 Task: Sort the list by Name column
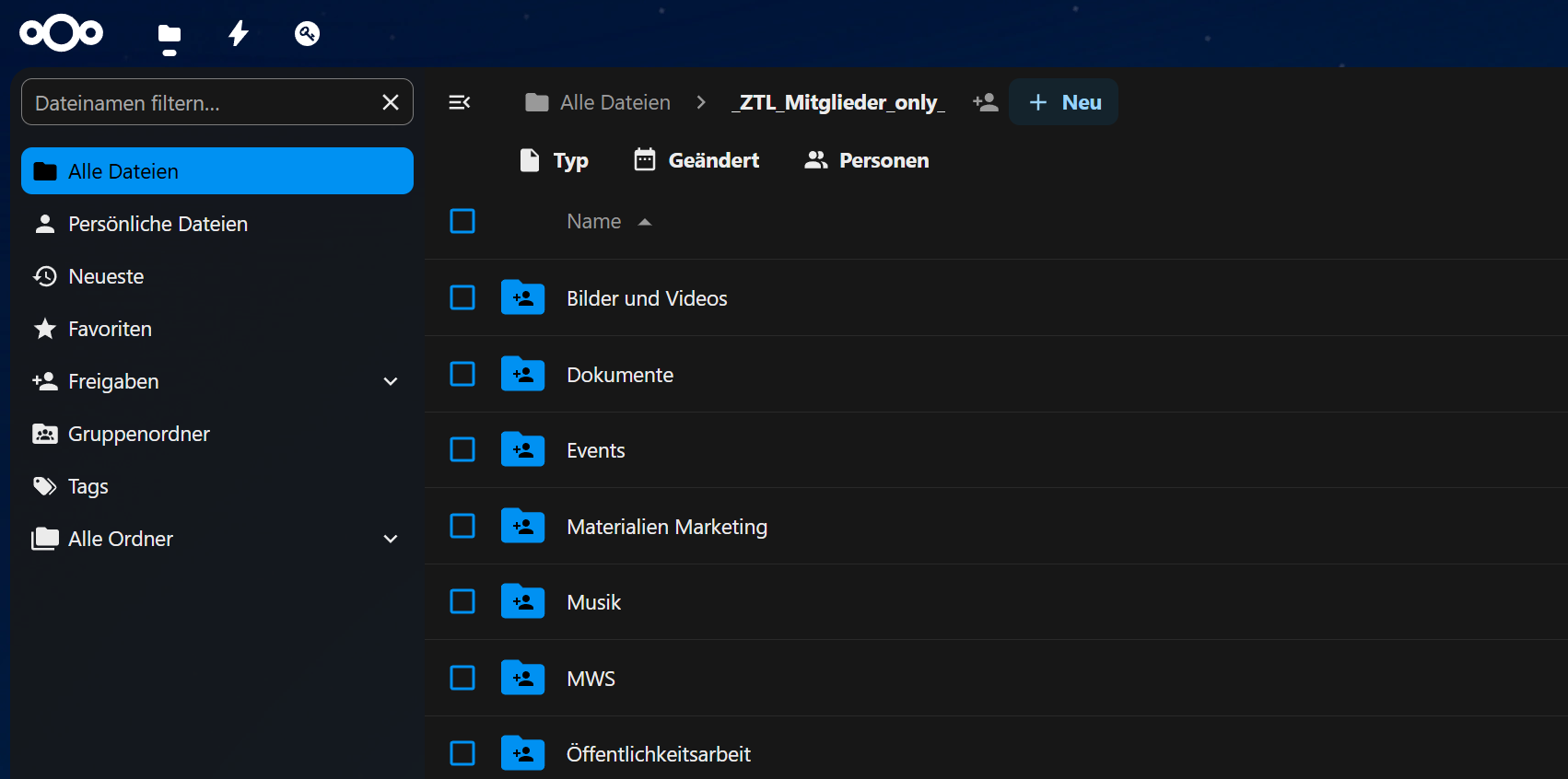point(609,222)
